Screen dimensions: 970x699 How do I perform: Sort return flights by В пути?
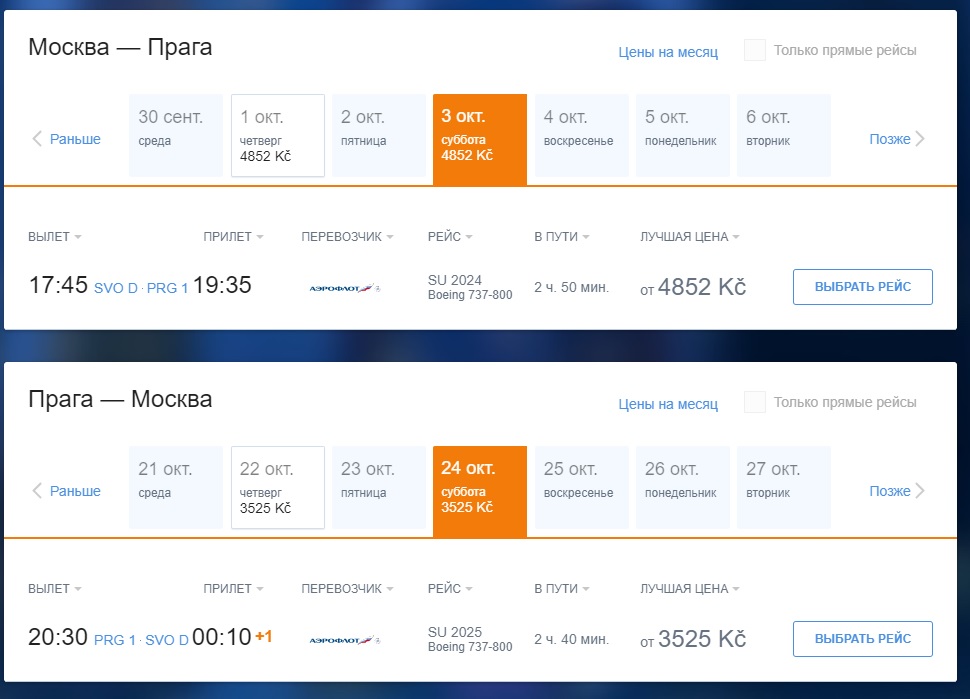(x=562, y=588)
